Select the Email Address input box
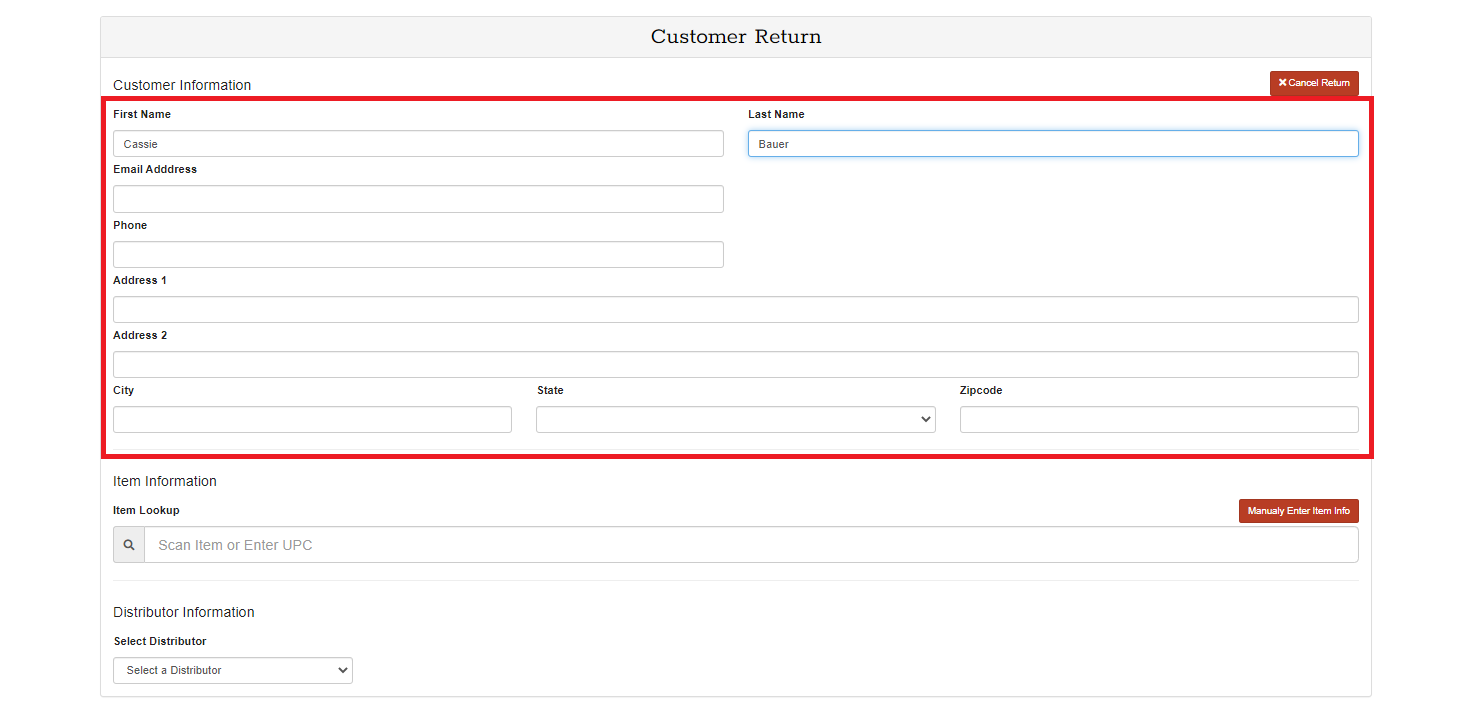Screen dimensions: 1460x717 click(x=418, y=199)
